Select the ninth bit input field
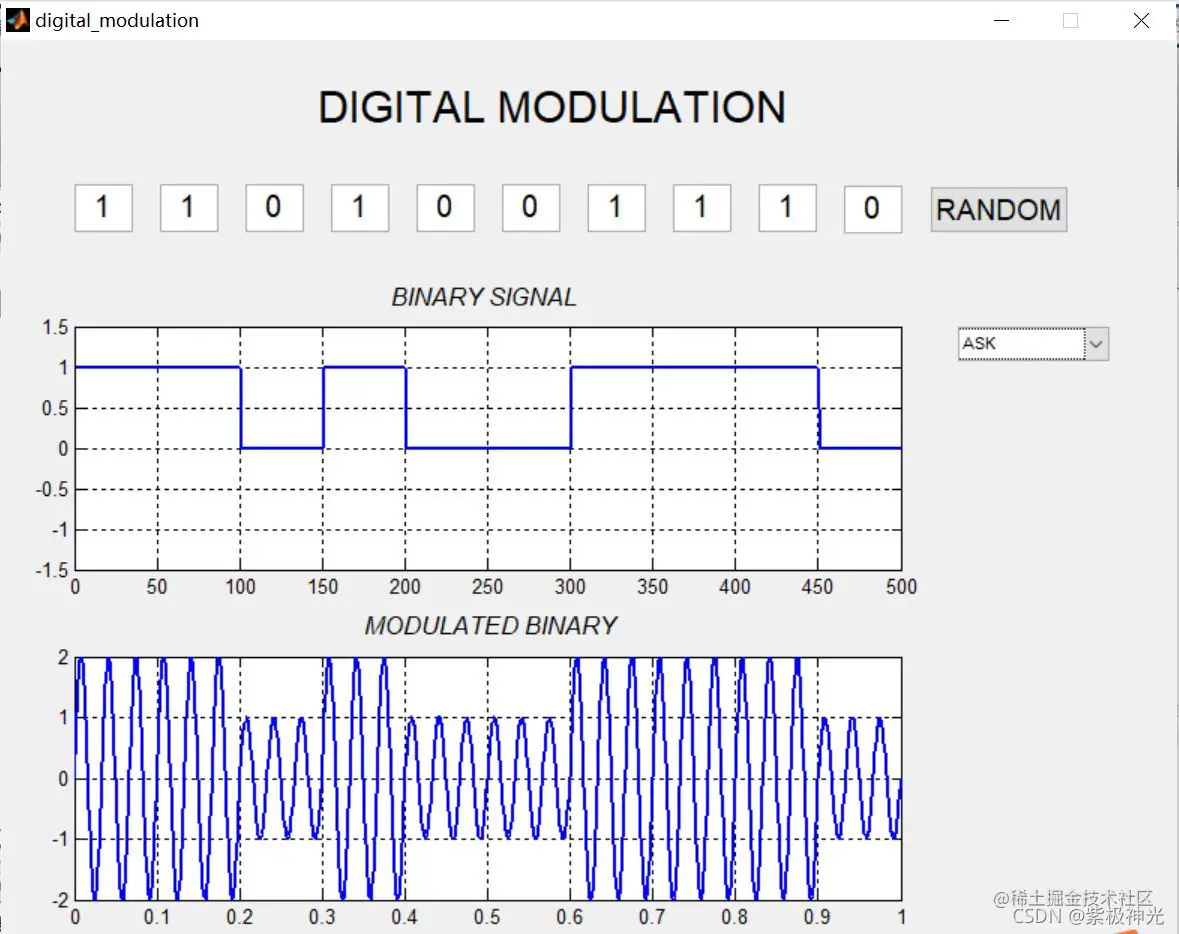 (x=787, y=208)
